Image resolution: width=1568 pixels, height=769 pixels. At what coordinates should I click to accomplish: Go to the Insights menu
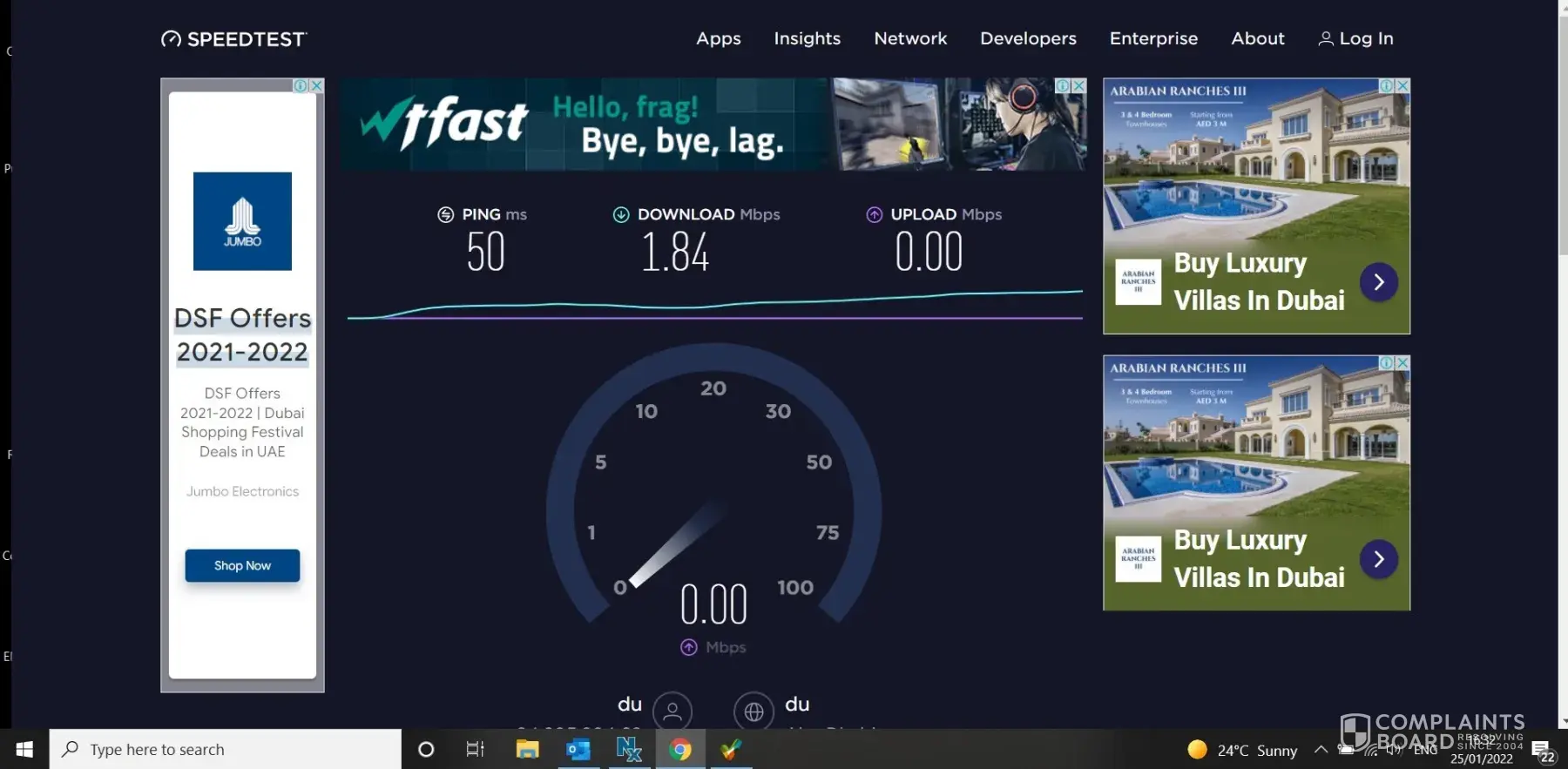point(808,38)
